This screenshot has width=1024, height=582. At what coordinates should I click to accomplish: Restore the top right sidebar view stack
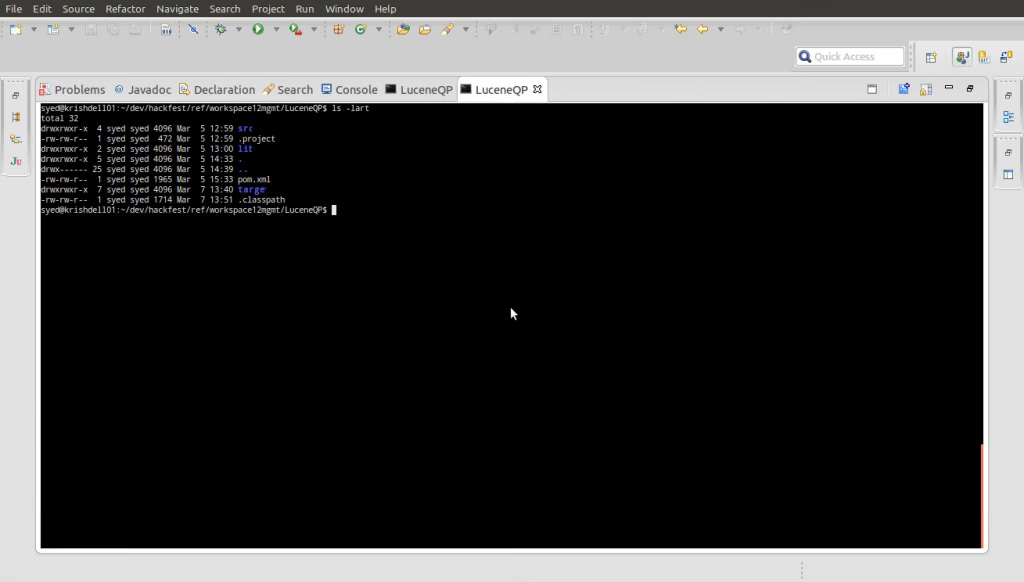1008,95
